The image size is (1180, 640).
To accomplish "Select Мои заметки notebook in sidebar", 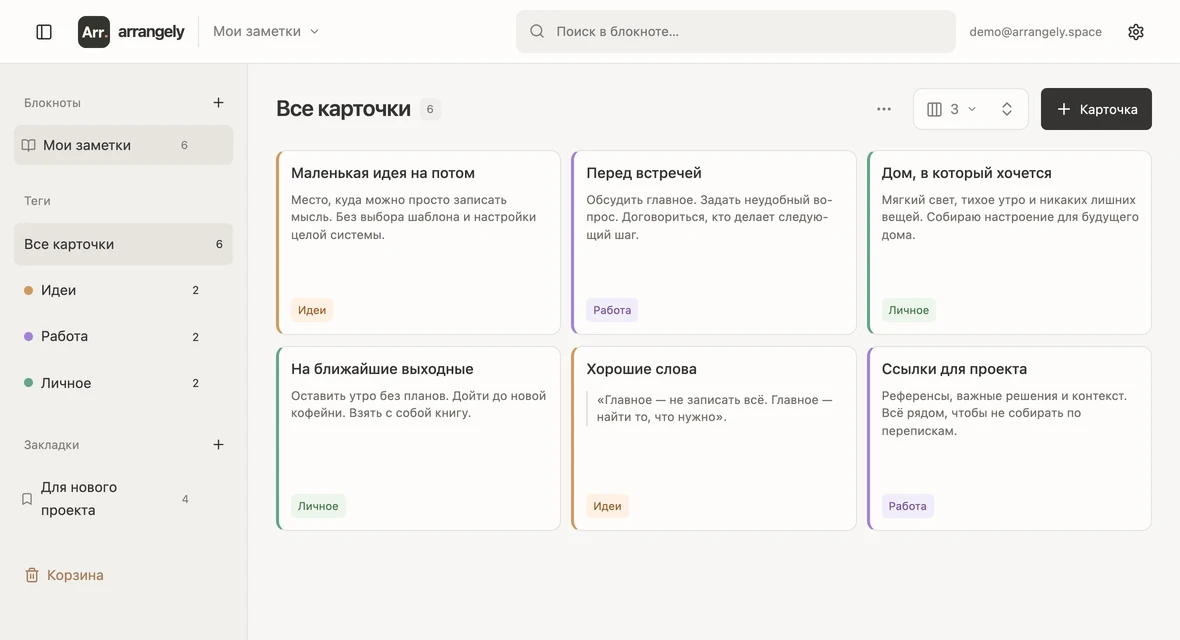I will tap(123, 145).
